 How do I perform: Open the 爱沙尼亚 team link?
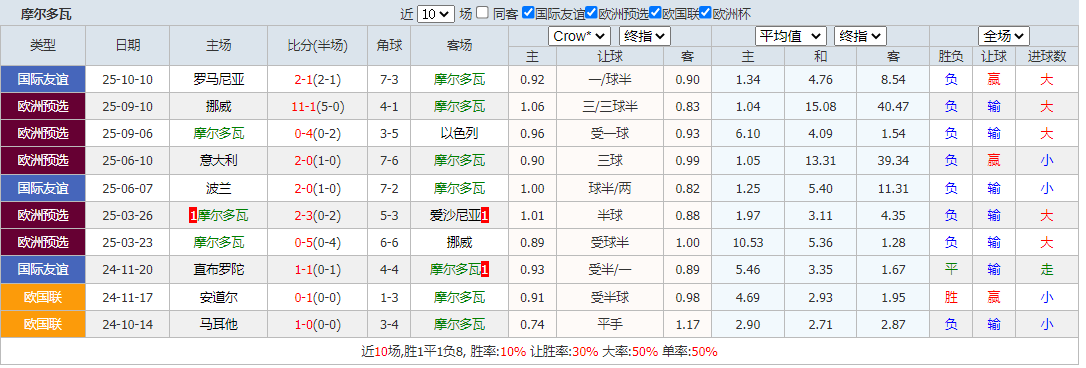tap(455, 216)
